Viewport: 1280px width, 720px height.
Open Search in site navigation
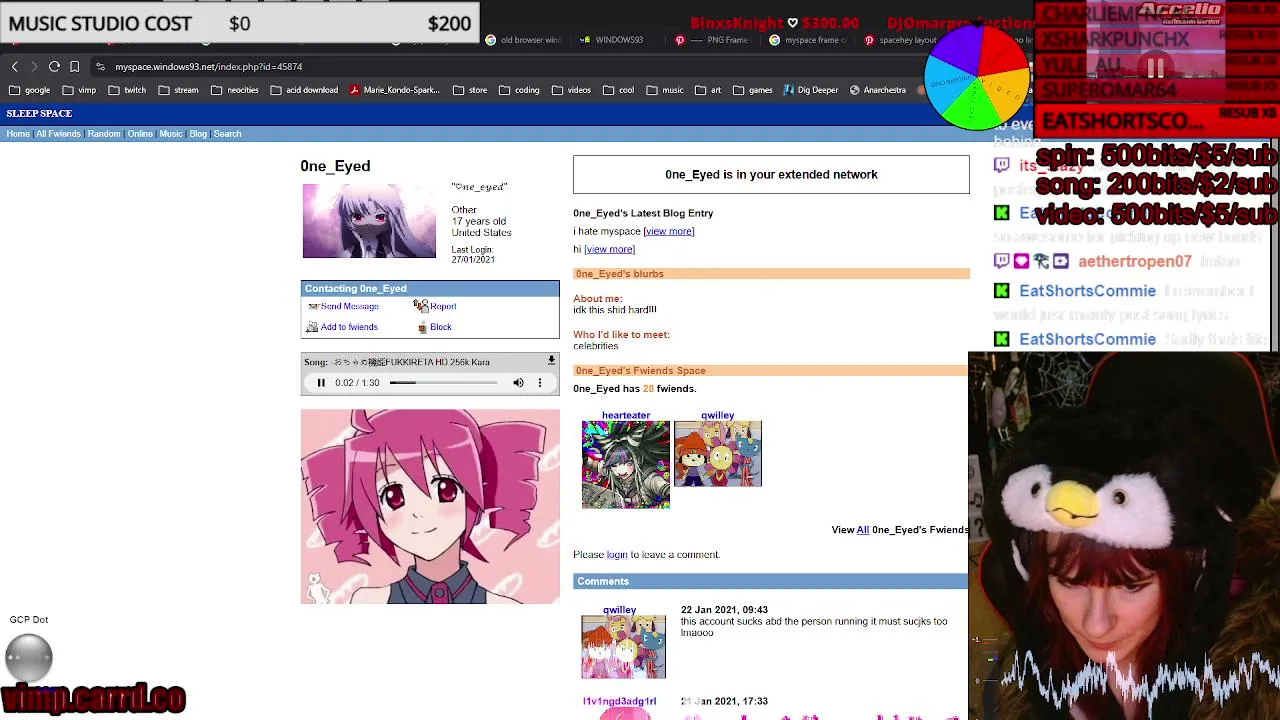click(227, 134)
